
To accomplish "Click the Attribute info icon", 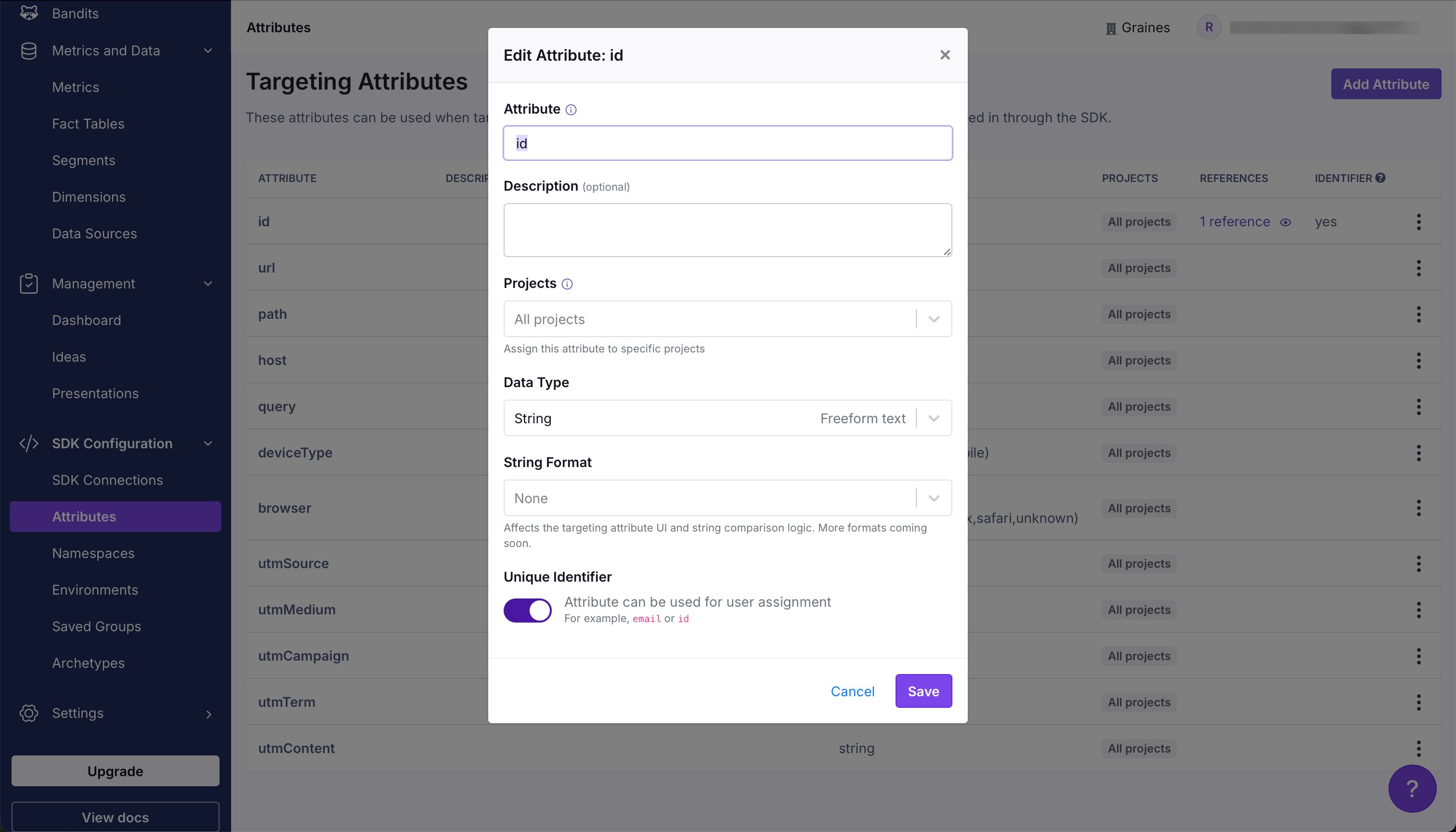I will (571, 110).
